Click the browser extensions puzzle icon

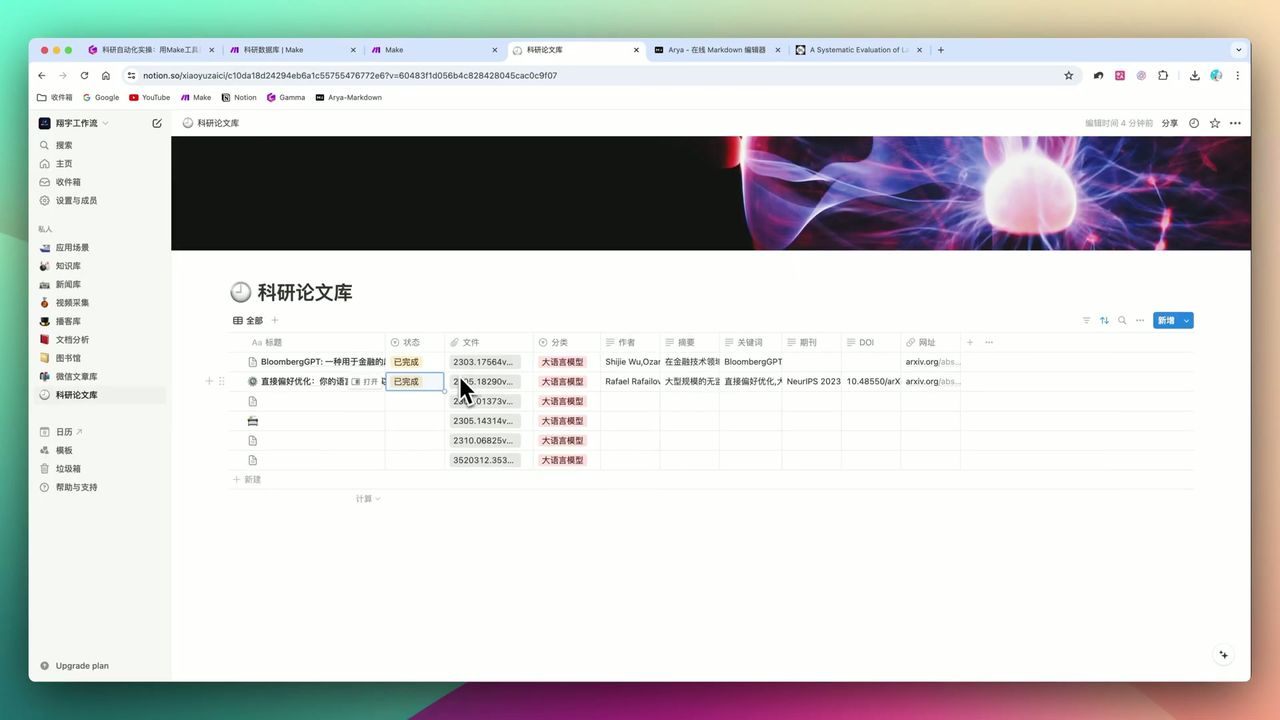coord(1163,75)
